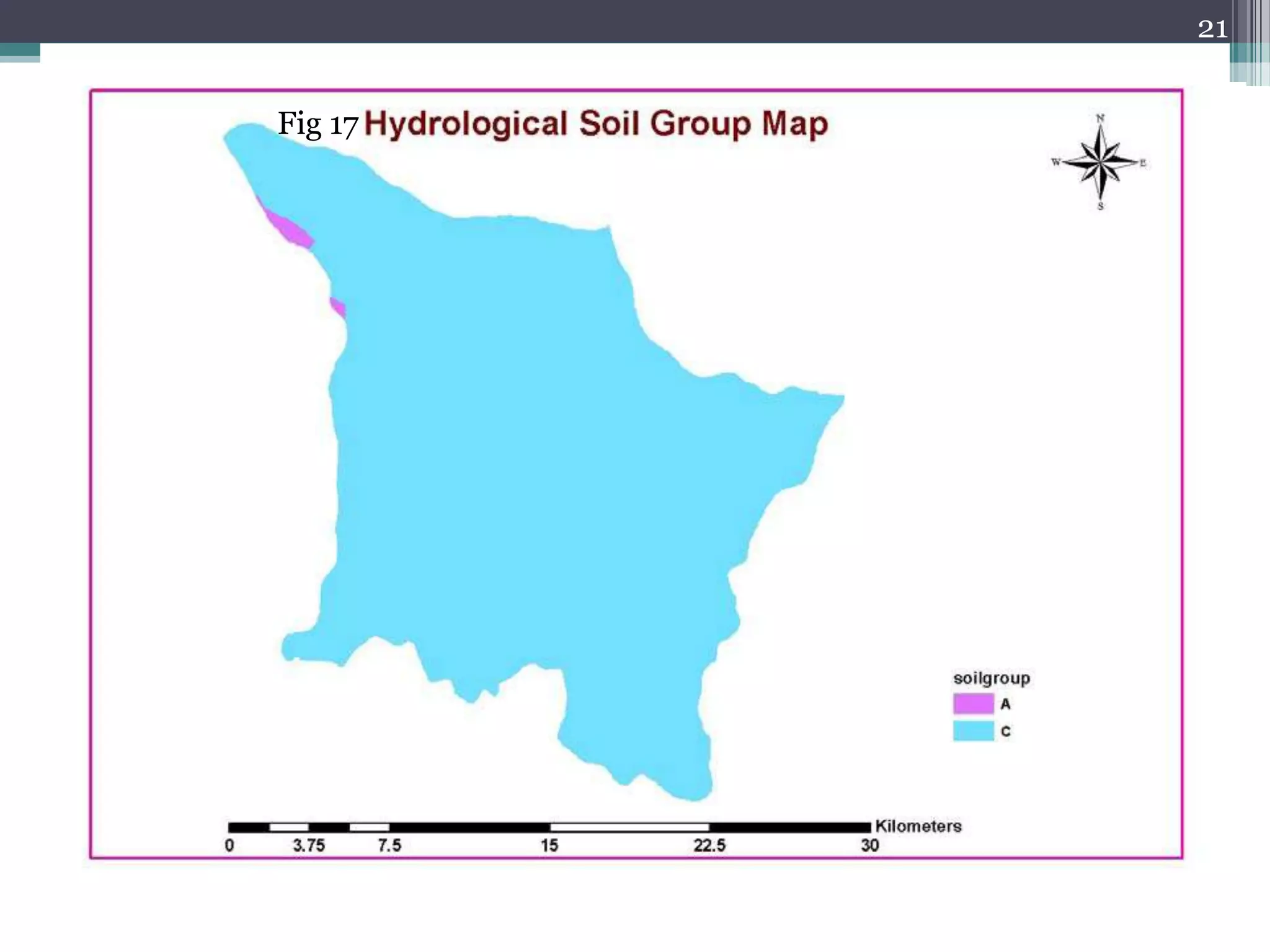Click the small pink soil patch on map
The height and width of the screenshot is (952, 1270).
point(338,307)
